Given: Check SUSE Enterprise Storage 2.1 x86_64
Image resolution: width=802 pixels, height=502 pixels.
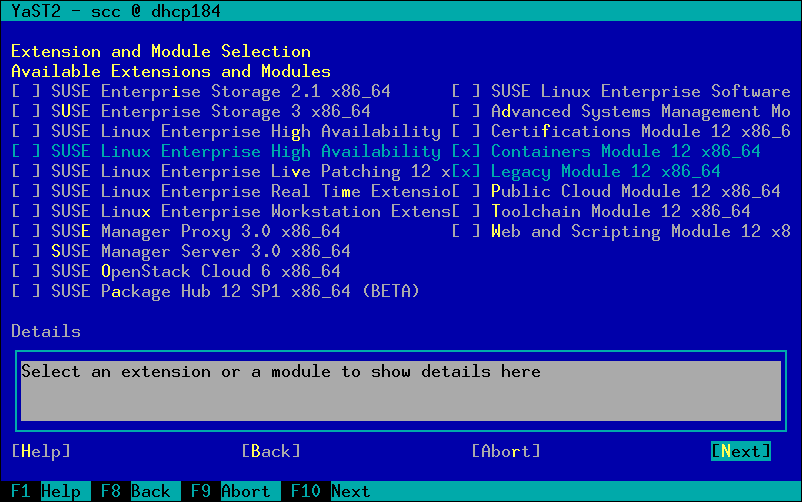Looking at the screenshot, I should tap(27, 92).
